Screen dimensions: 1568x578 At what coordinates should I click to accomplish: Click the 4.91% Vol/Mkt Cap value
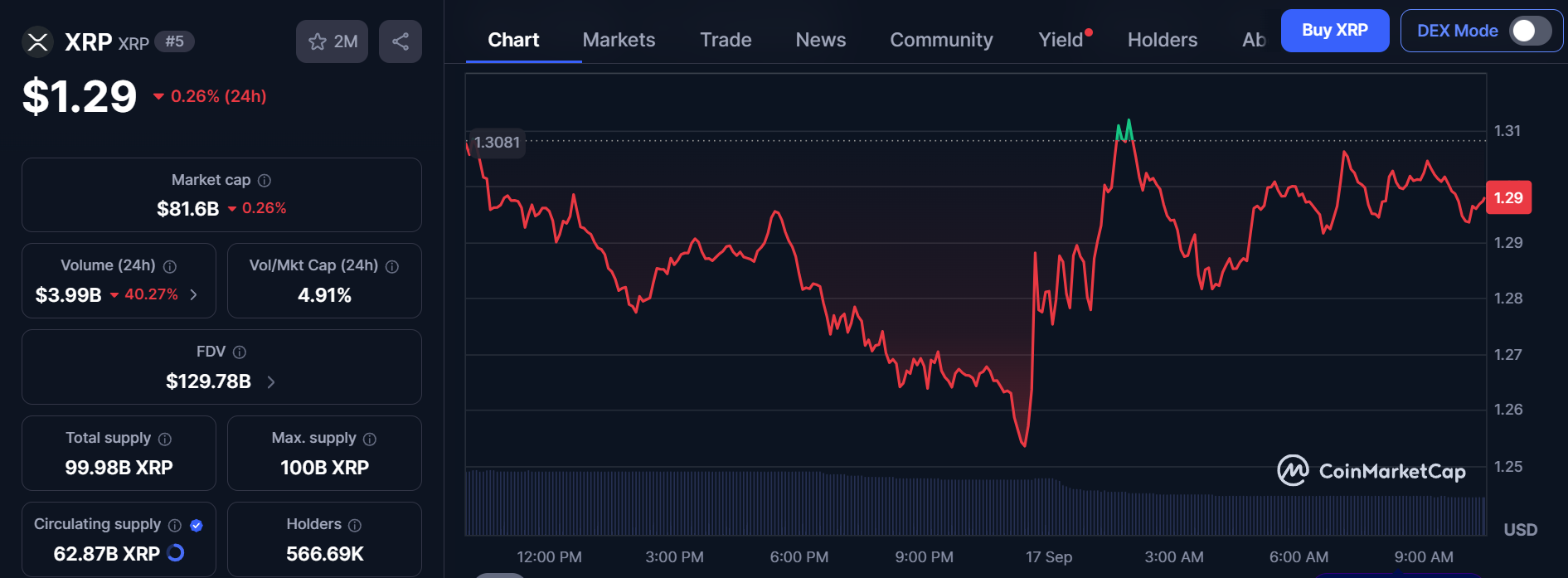(324, 295)
